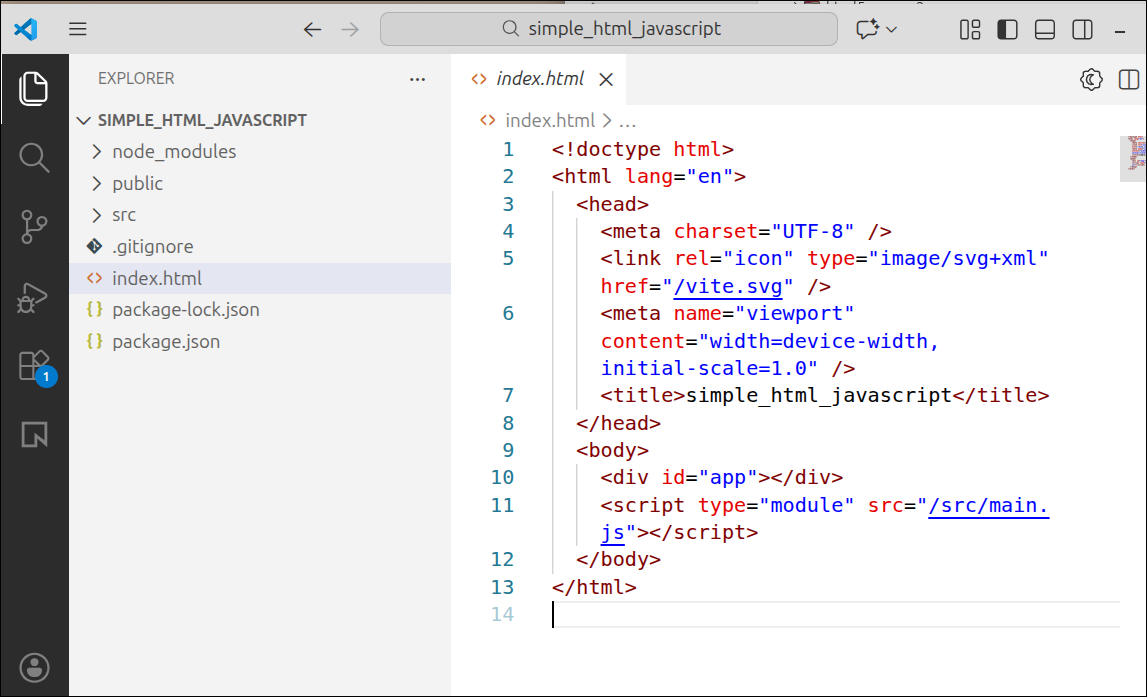Open the chat icon next to the command center
The width and height of the screenshot is (1147, 697).
(x=869, y=29)
